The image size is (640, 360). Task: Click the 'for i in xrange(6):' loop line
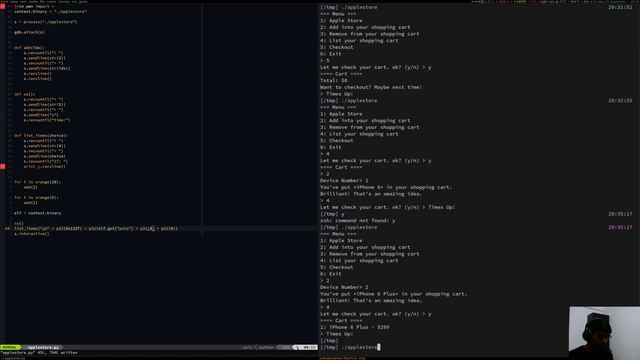[36, 198]
